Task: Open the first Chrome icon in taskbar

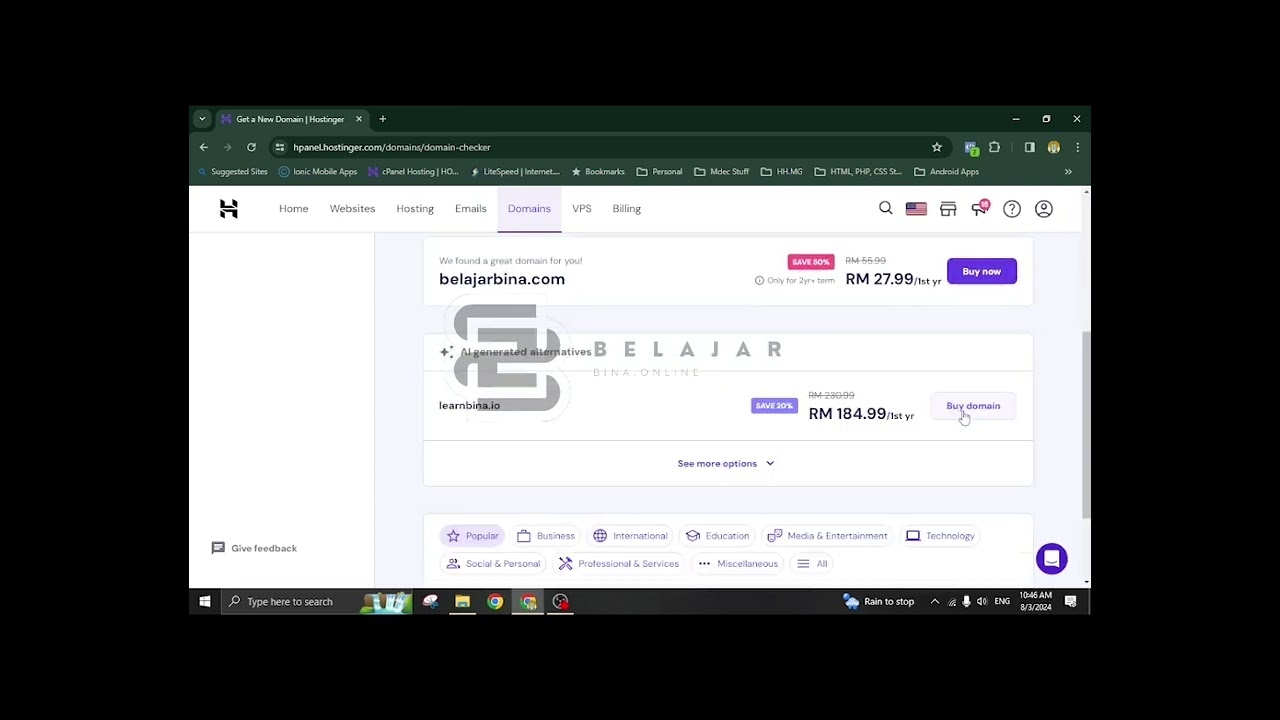Action: 495,601
